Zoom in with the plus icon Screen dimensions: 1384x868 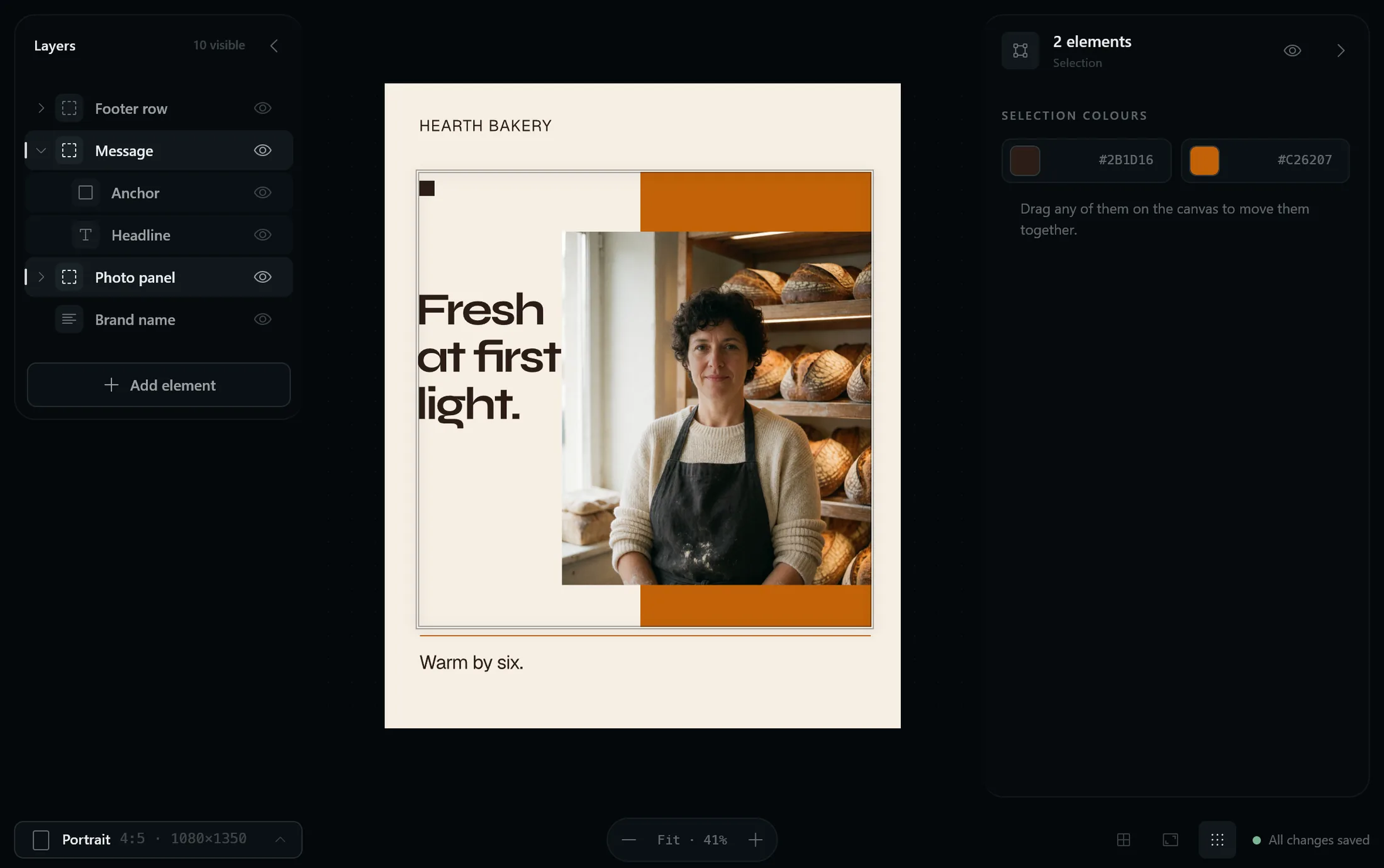click(x=756, y=840)
